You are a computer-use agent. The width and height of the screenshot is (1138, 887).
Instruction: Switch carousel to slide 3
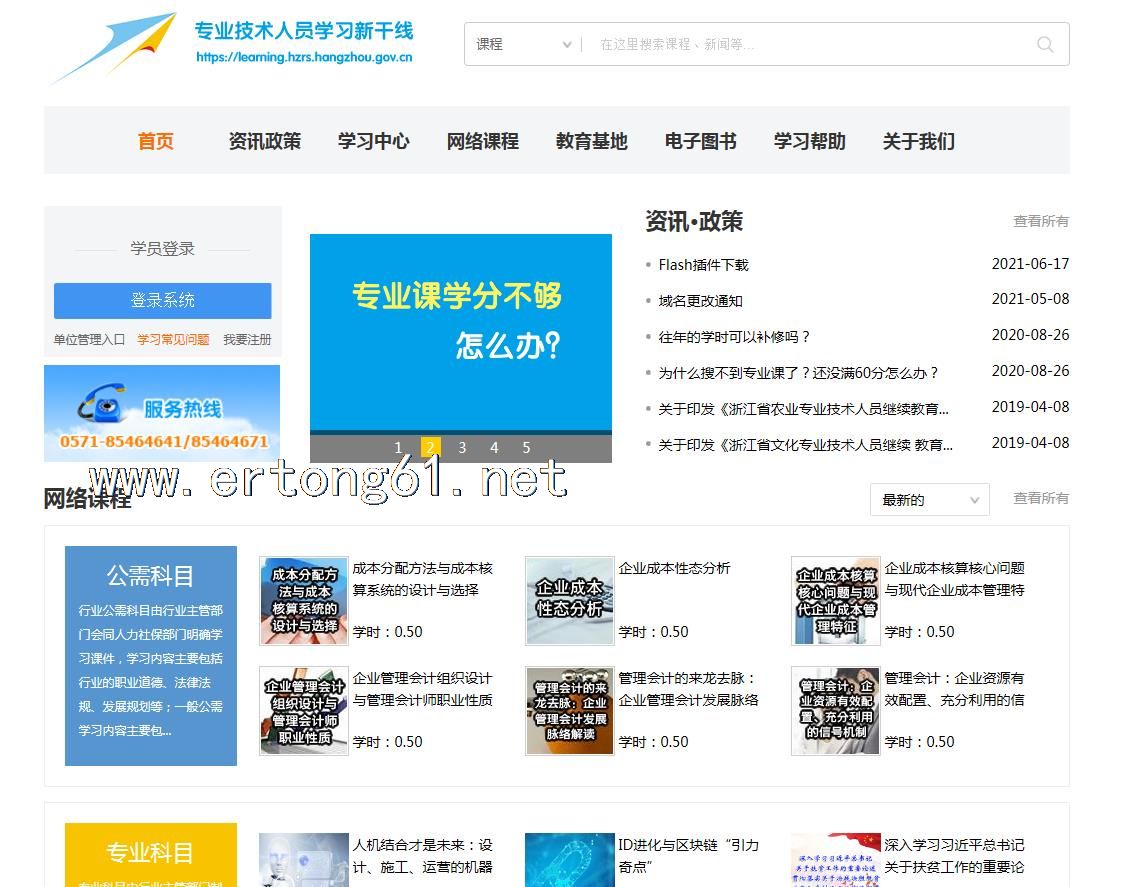462,448
